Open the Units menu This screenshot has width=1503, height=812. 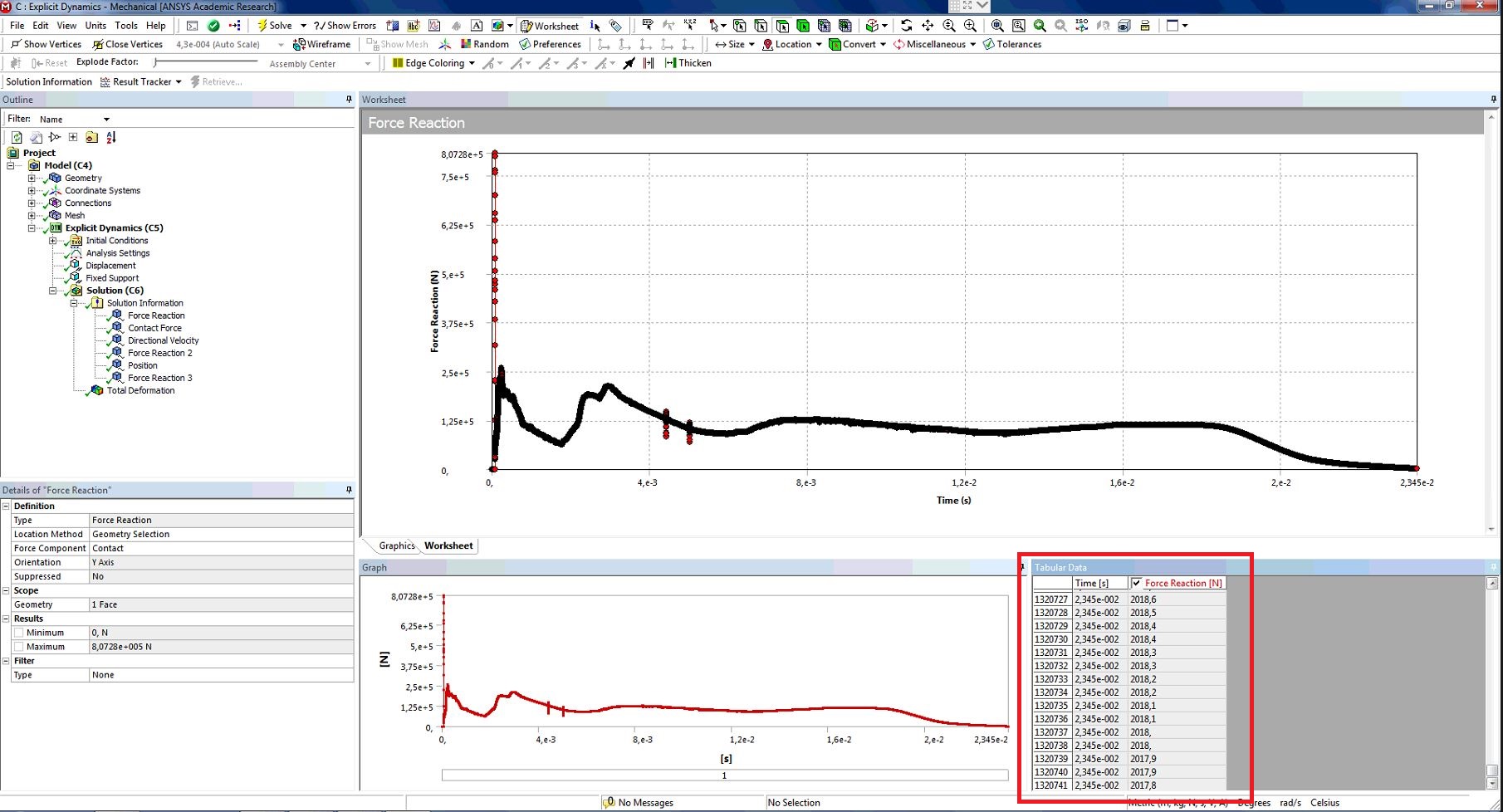click(x=95, y=26)
